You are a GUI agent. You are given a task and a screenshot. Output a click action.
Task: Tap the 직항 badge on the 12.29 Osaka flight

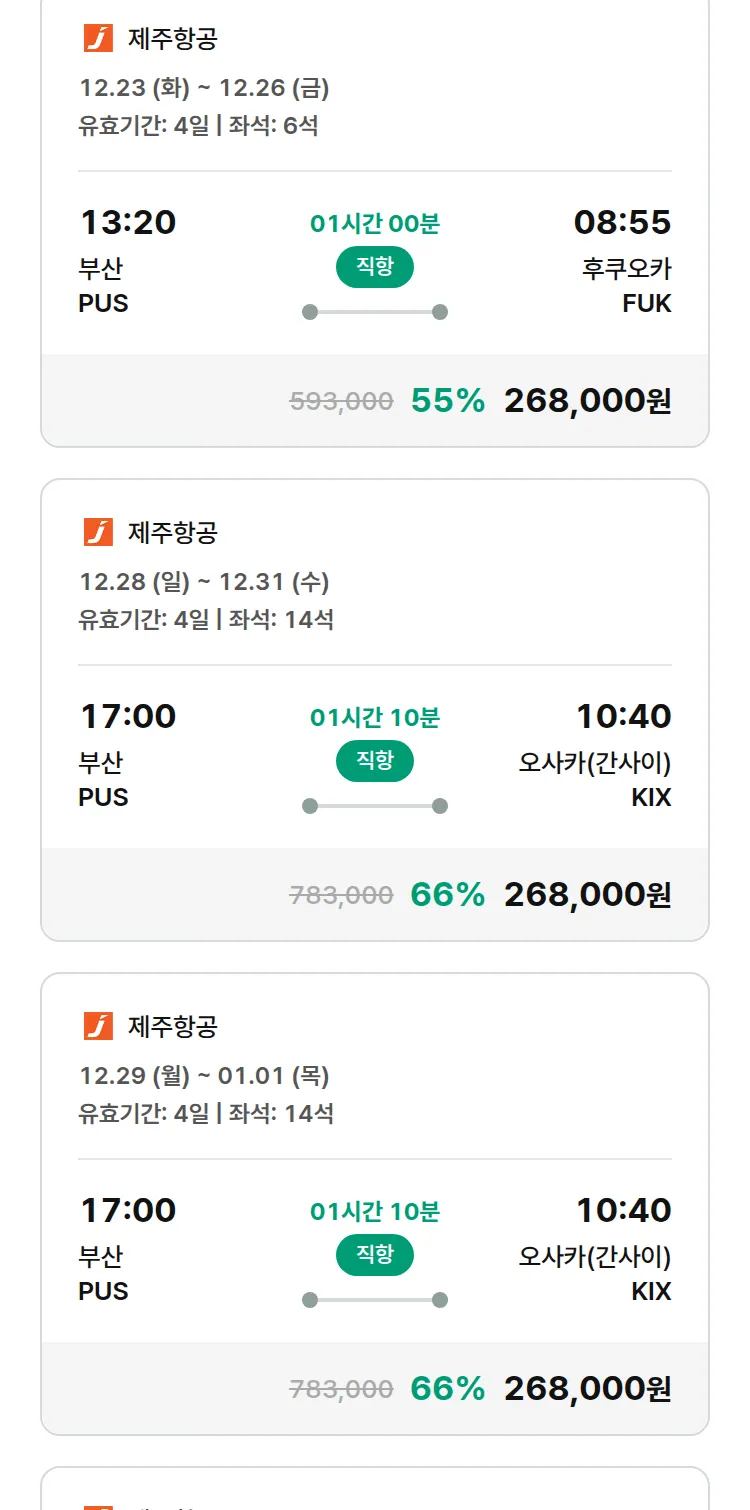pos(374,1255)
